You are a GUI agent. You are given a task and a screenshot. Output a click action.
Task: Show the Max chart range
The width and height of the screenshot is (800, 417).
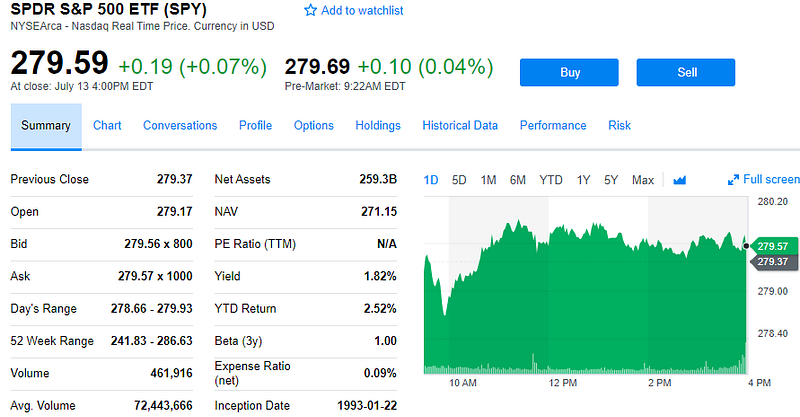coord(643,180)
